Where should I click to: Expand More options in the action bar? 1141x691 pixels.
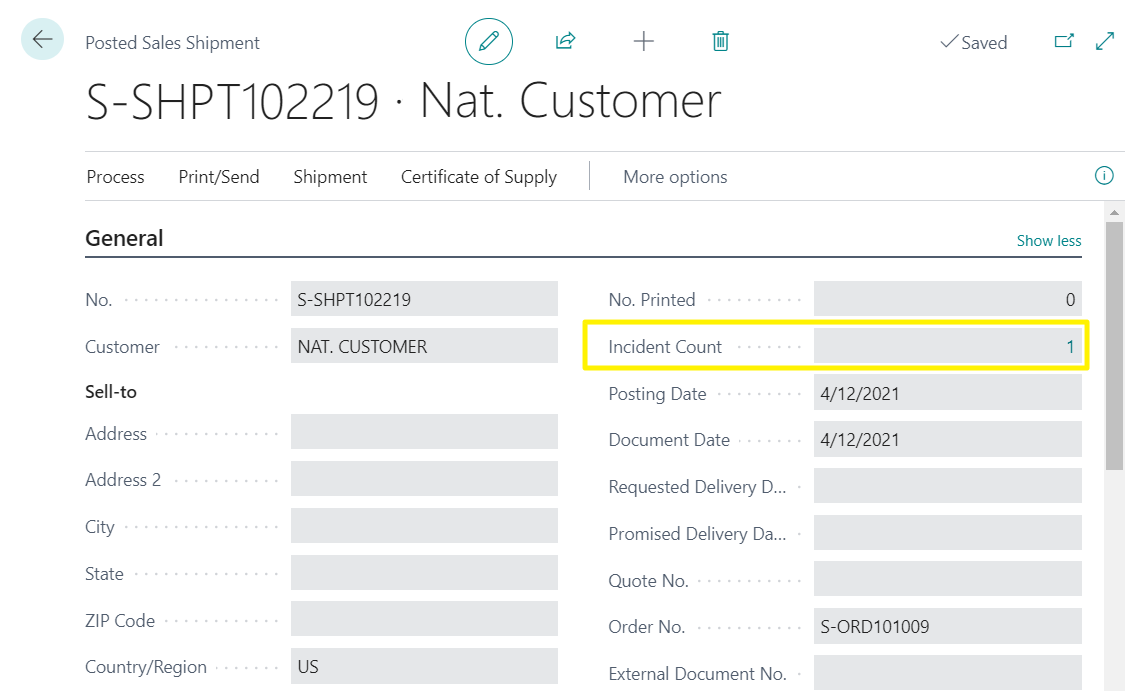click(675, 177)
